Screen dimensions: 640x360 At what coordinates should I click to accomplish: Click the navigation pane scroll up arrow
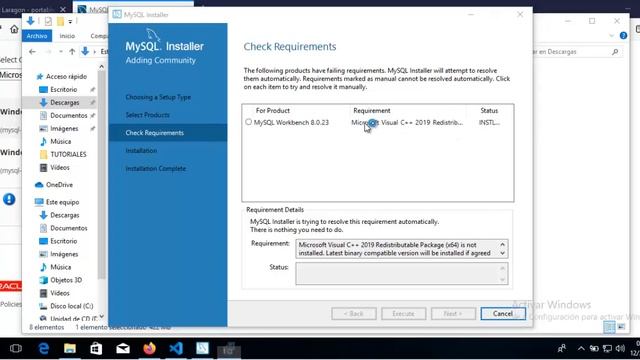click(x=102, y=67)
